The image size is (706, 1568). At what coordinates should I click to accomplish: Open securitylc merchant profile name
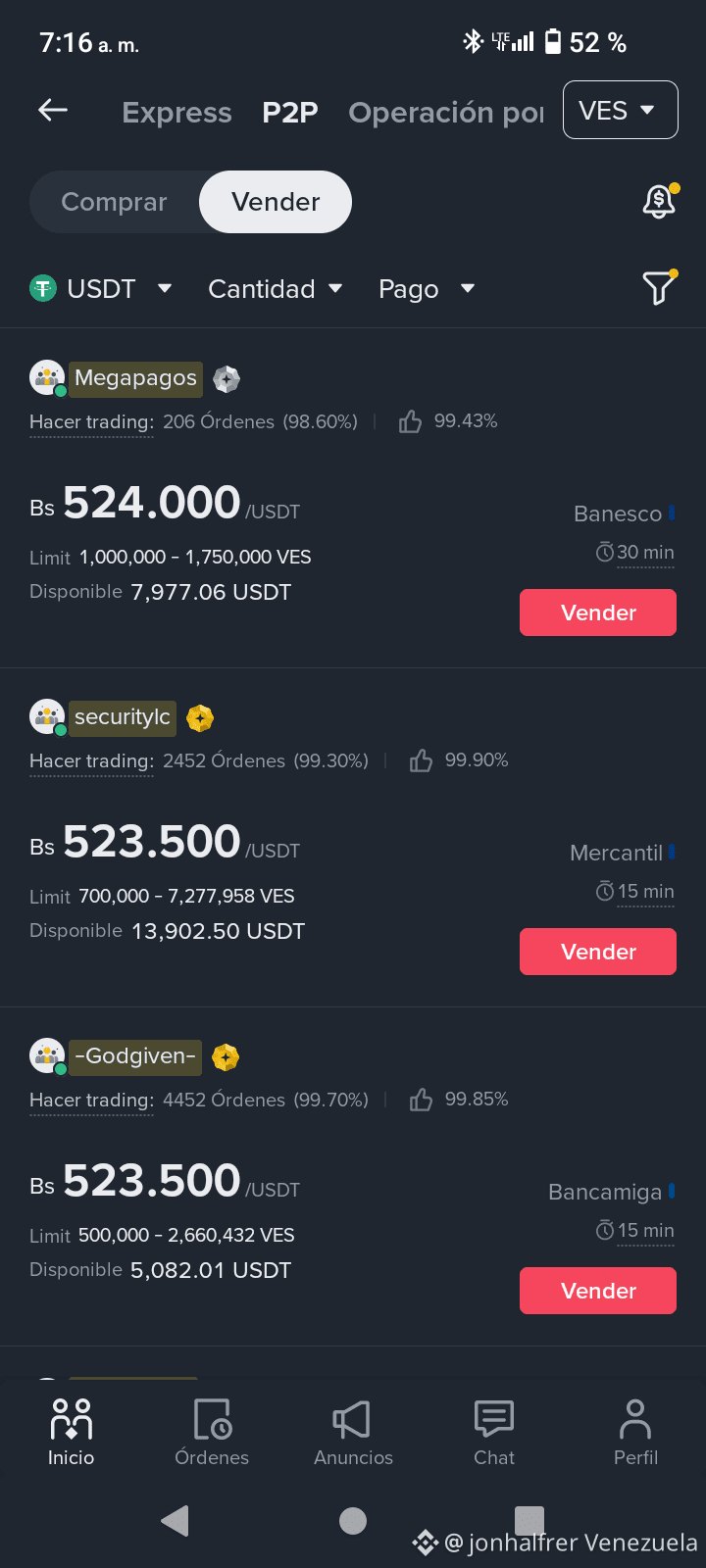pyautogui.click(x=123, y=717)
